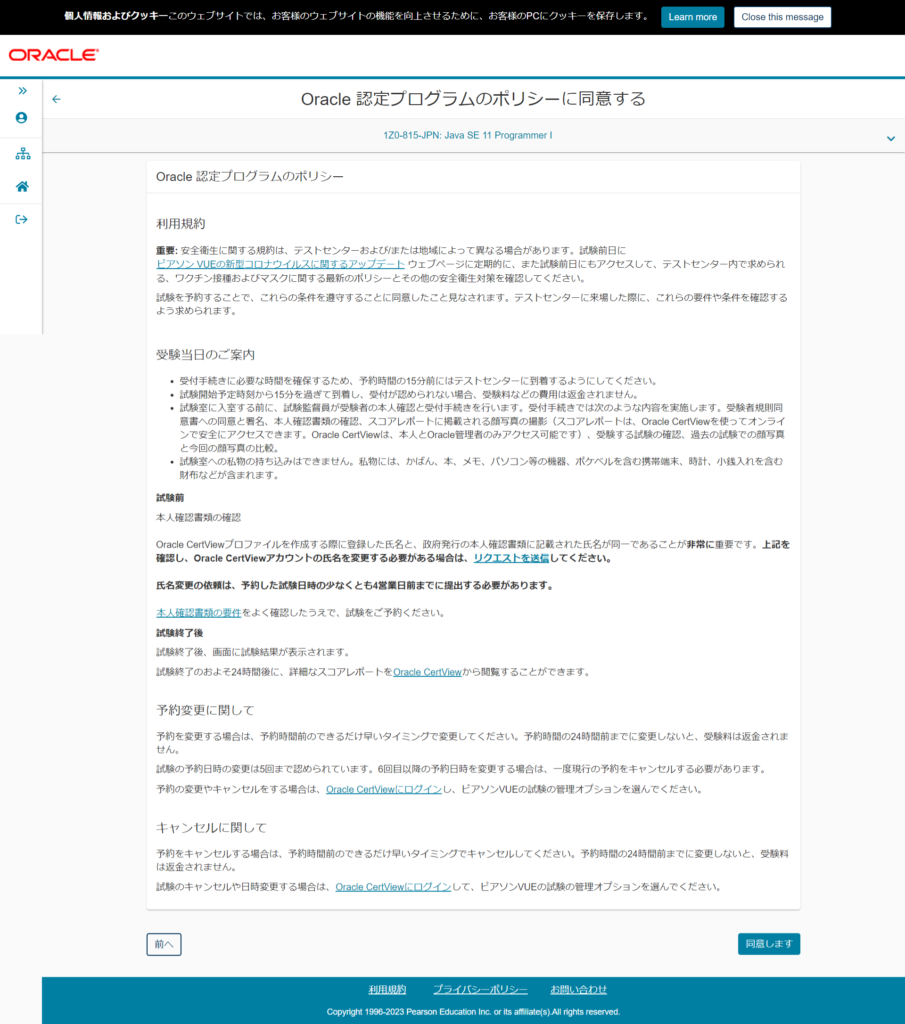Dismiss cookie notice with Close this message
905x1024 pixels.
pyautogui.click(x=782, y=16)
